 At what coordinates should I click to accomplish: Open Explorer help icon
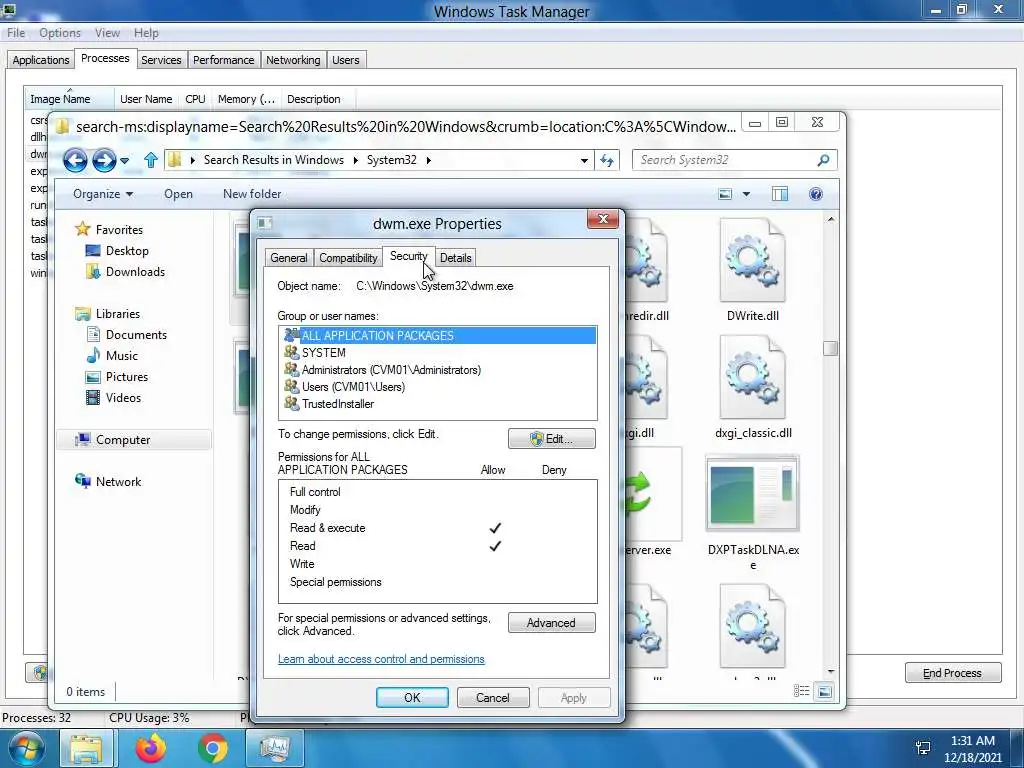[x=816, y=194]
